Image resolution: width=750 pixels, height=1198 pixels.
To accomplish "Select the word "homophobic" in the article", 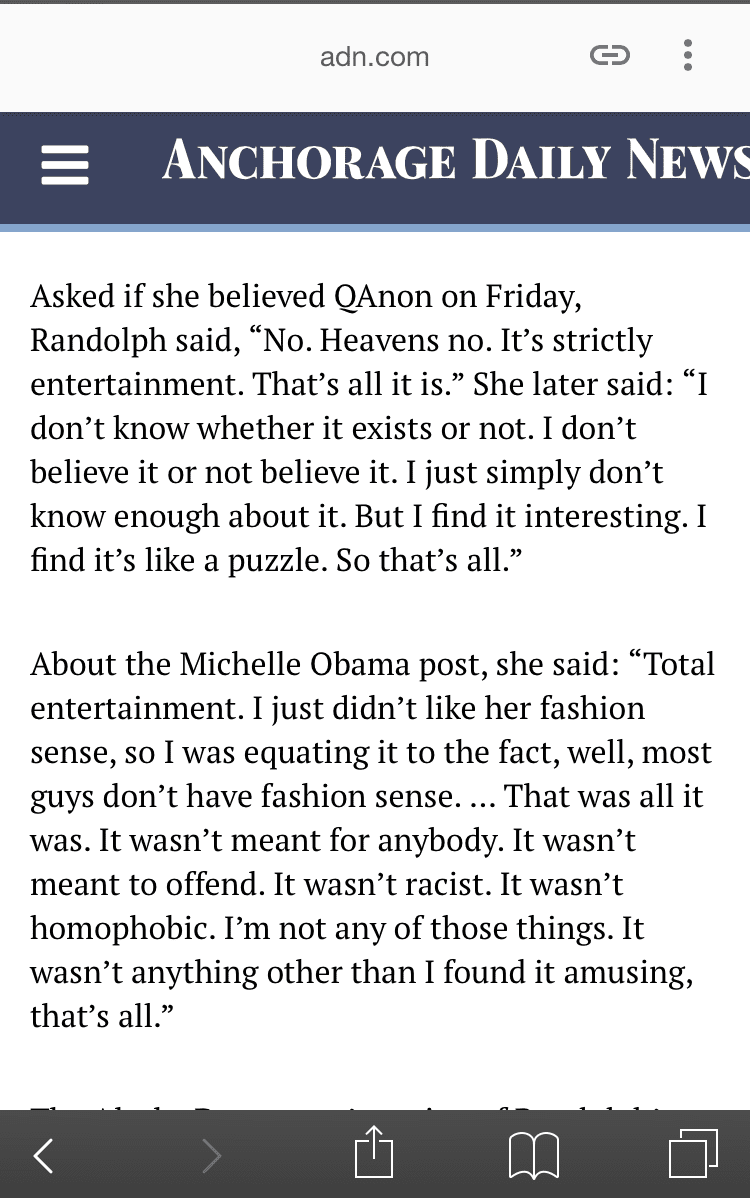I will pyautogui.click(x=122, y=929).
